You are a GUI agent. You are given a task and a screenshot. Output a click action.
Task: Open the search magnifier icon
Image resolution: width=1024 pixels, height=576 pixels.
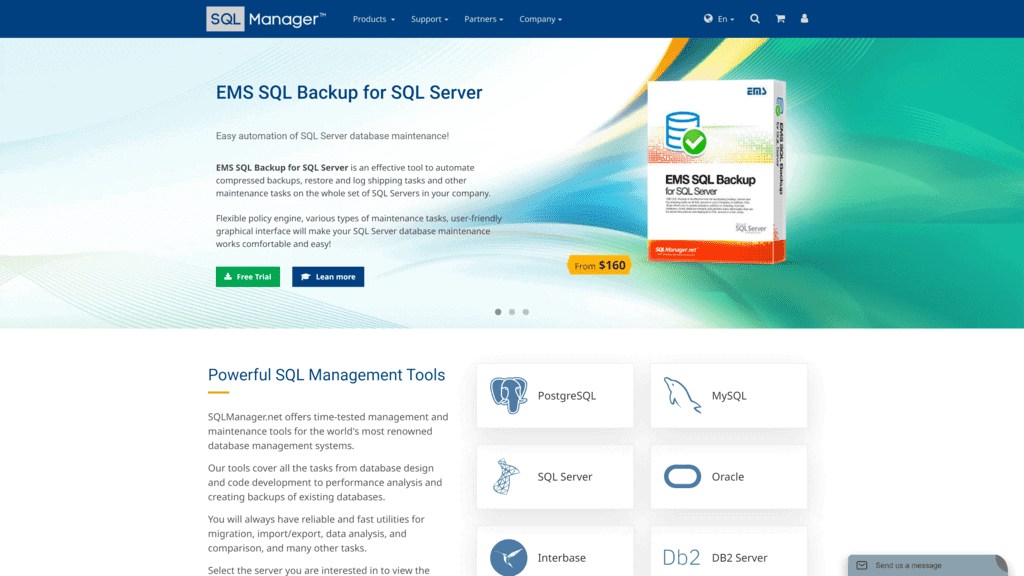point(754,18)
